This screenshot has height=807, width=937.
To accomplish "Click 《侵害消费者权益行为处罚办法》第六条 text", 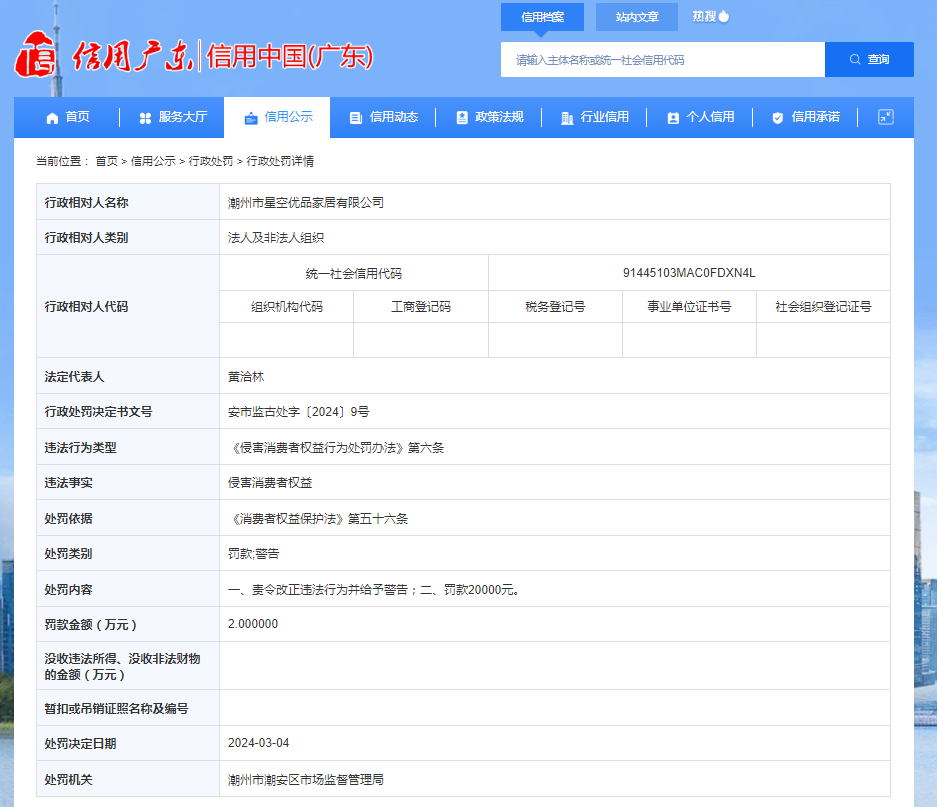I will [x=336, y=448].
